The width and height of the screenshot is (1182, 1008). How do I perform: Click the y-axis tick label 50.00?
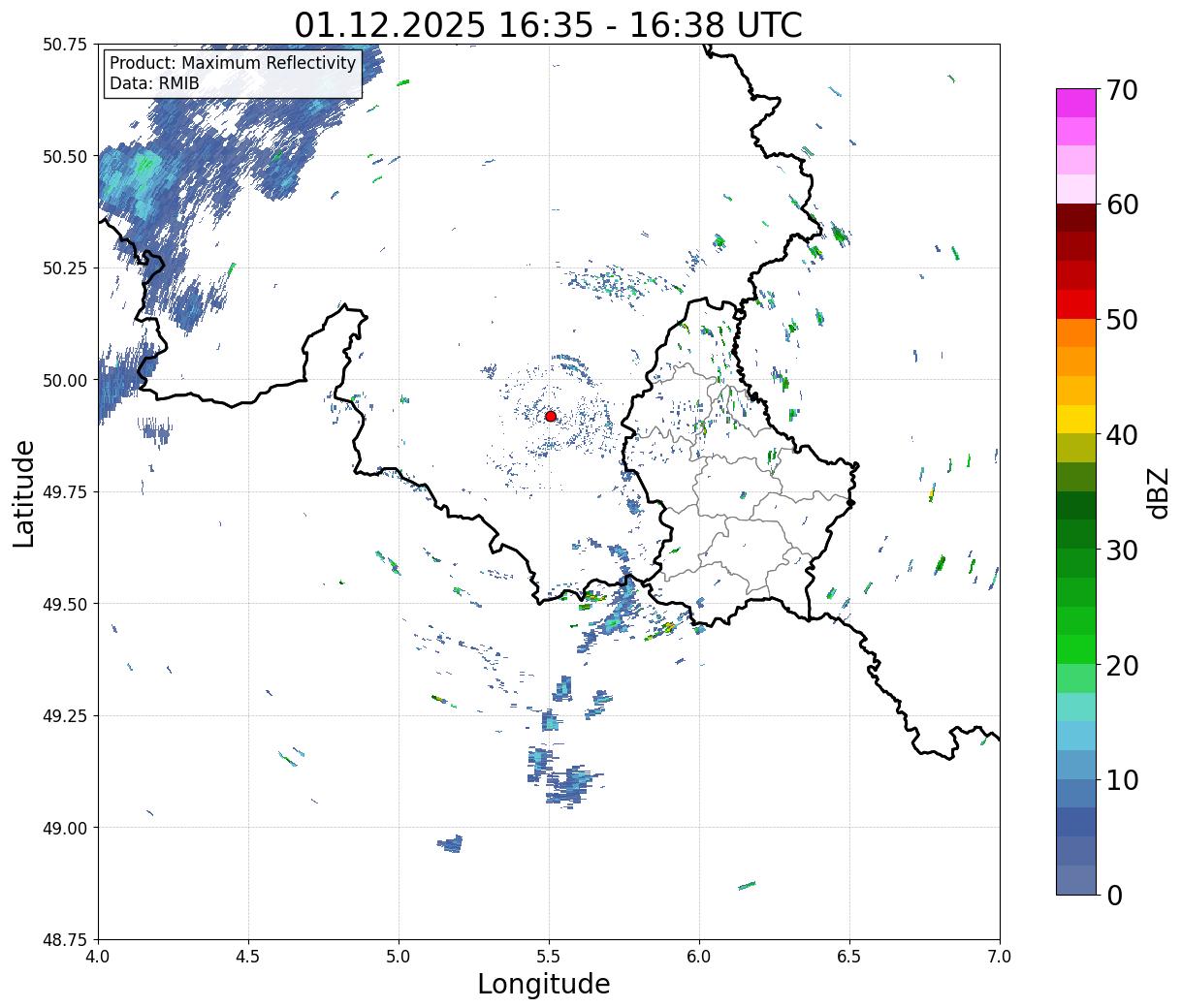(65, 380)
